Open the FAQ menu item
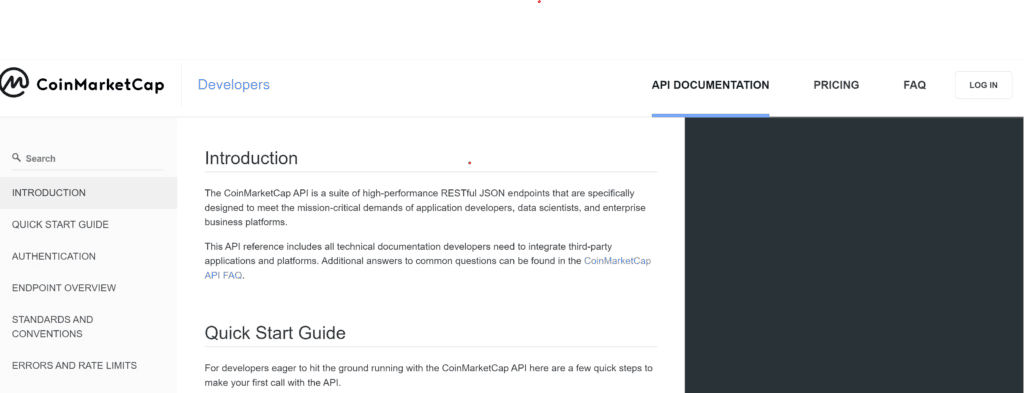 coord(914,85)
